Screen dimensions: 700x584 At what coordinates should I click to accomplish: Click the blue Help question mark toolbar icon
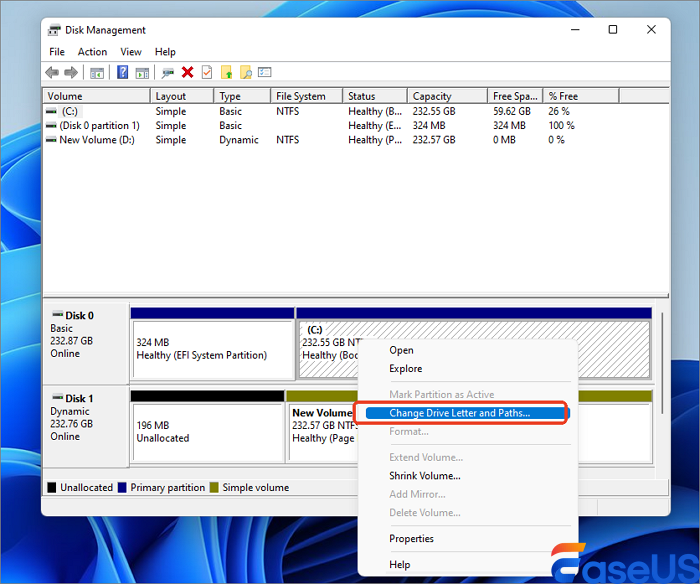pyautogui.click(x=123, y=73)
